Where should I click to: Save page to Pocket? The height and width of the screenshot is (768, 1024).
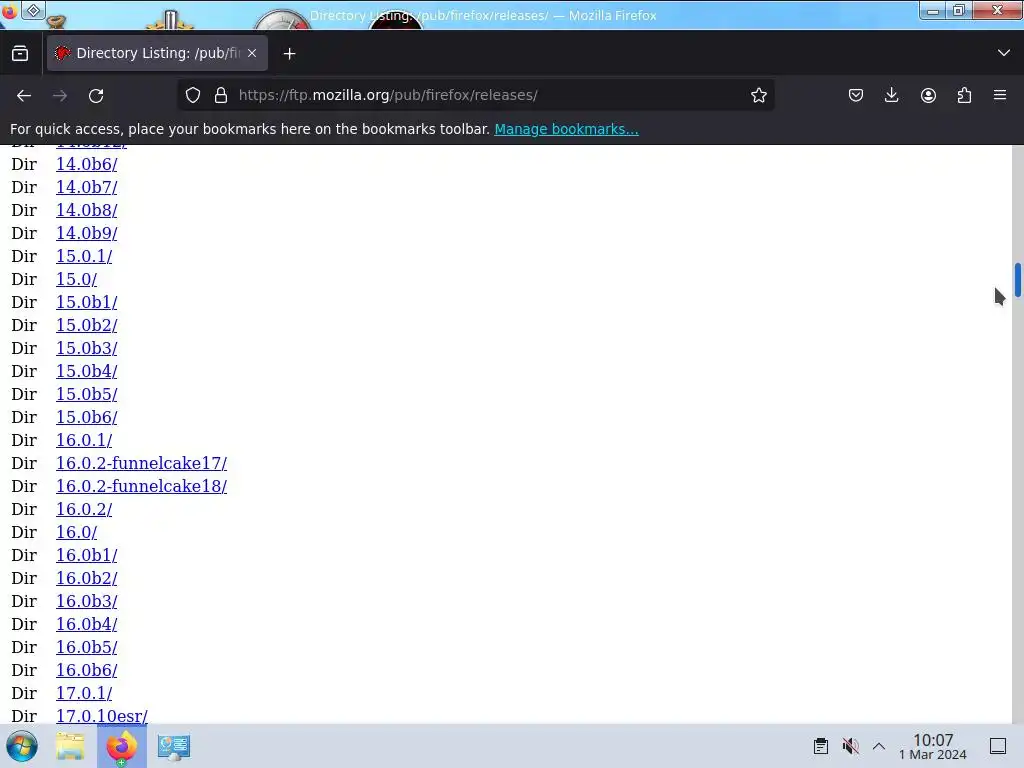(856, 95)
